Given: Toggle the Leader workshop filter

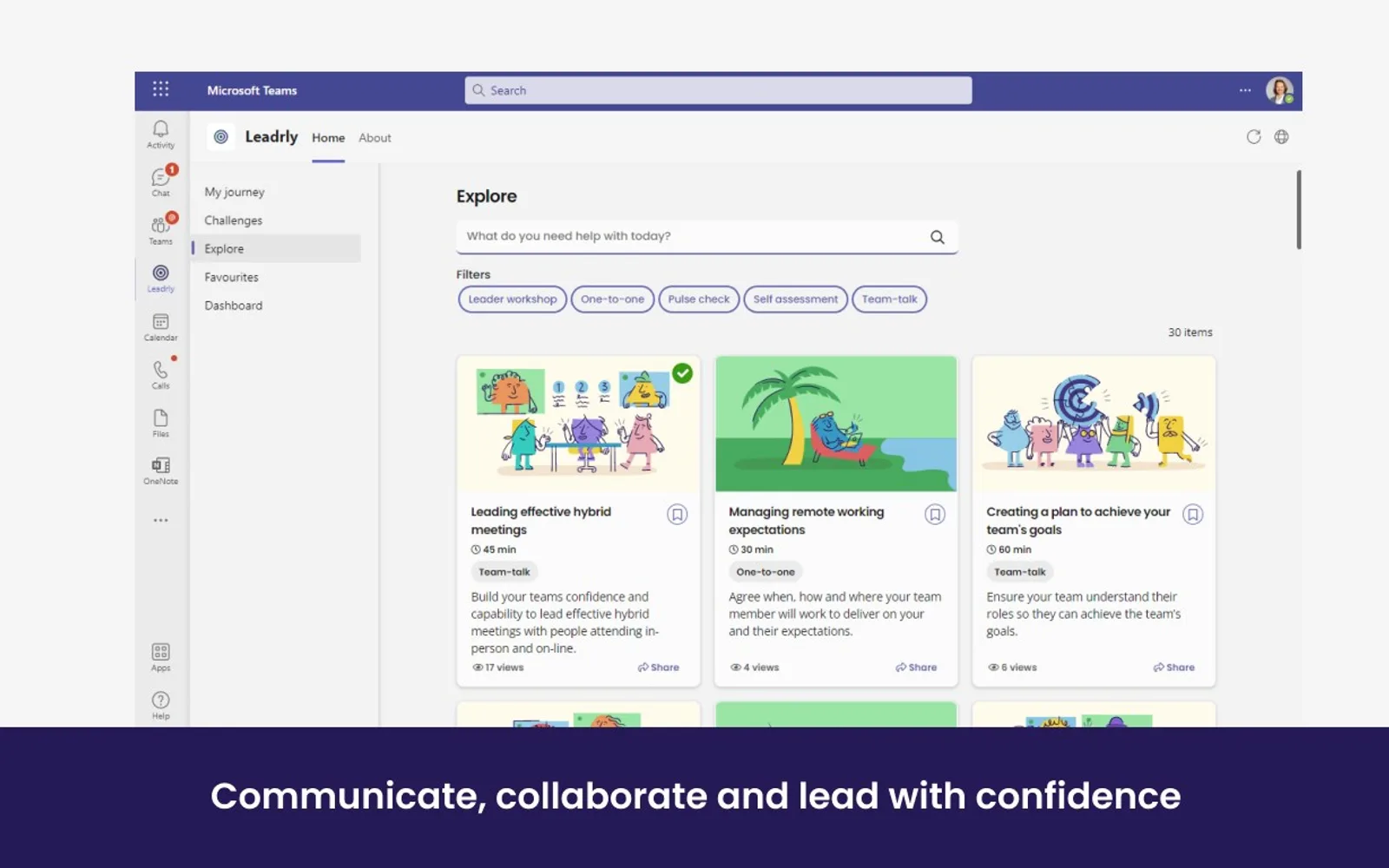Looking at the screenshot, I should click(x=512, y=299).
